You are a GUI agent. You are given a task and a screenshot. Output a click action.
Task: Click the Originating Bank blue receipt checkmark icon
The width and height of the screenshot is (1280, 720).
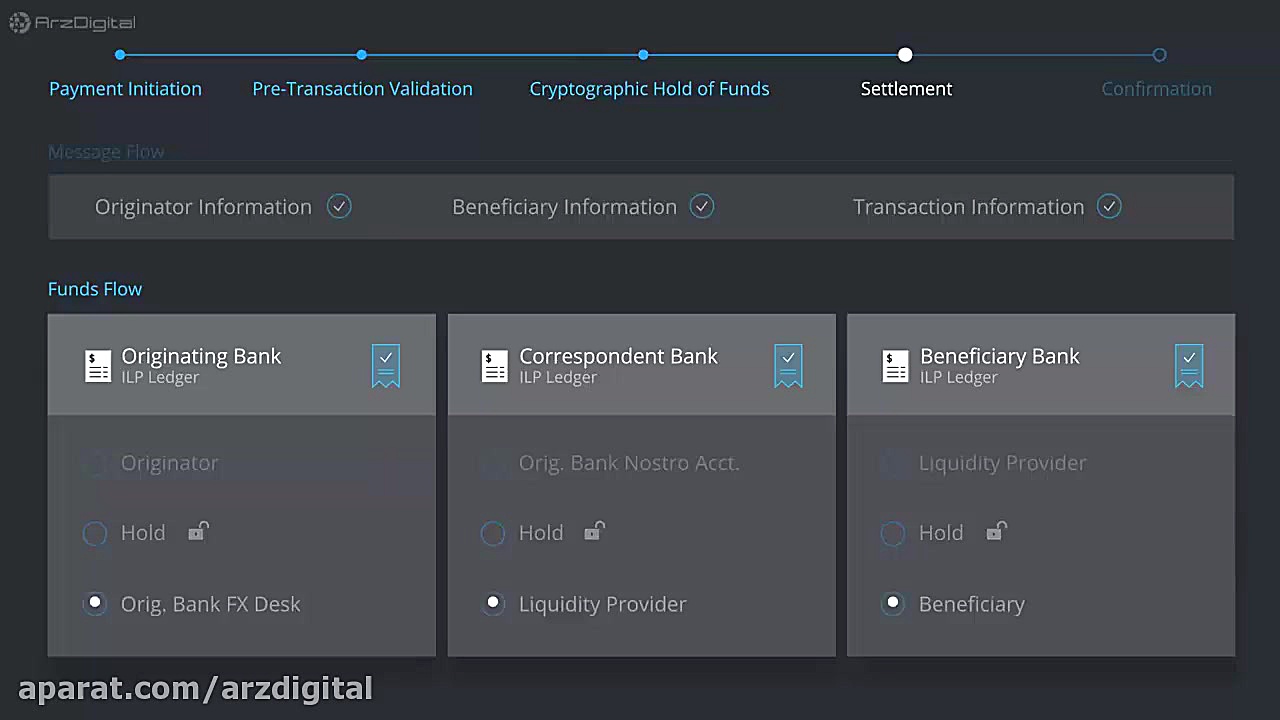click(x=386, y=366)
